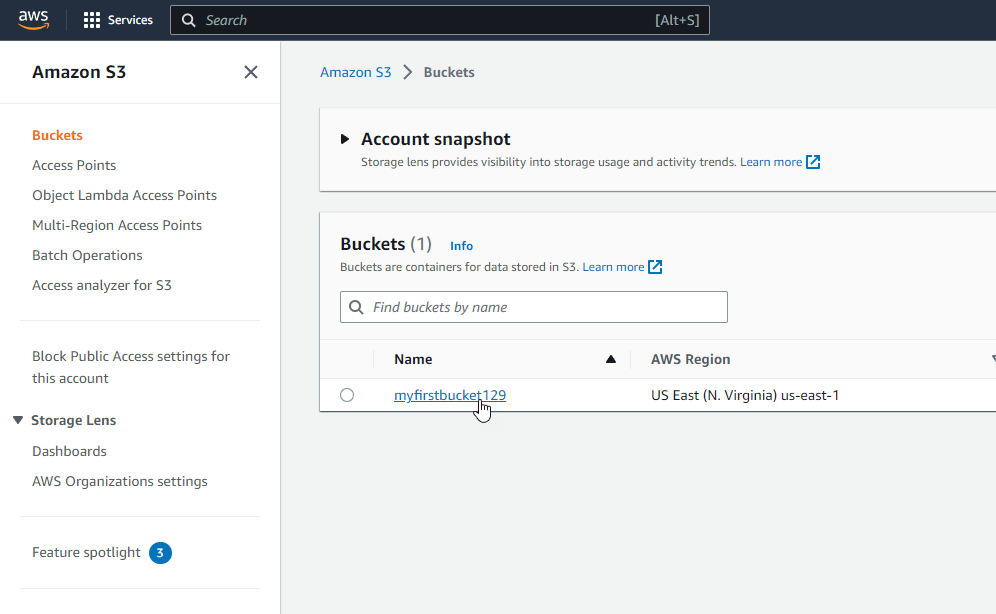Viewport: 996px width, 614px height.
Task: Select the myfirstbucket129 radio button
Action: click(347, 395)
